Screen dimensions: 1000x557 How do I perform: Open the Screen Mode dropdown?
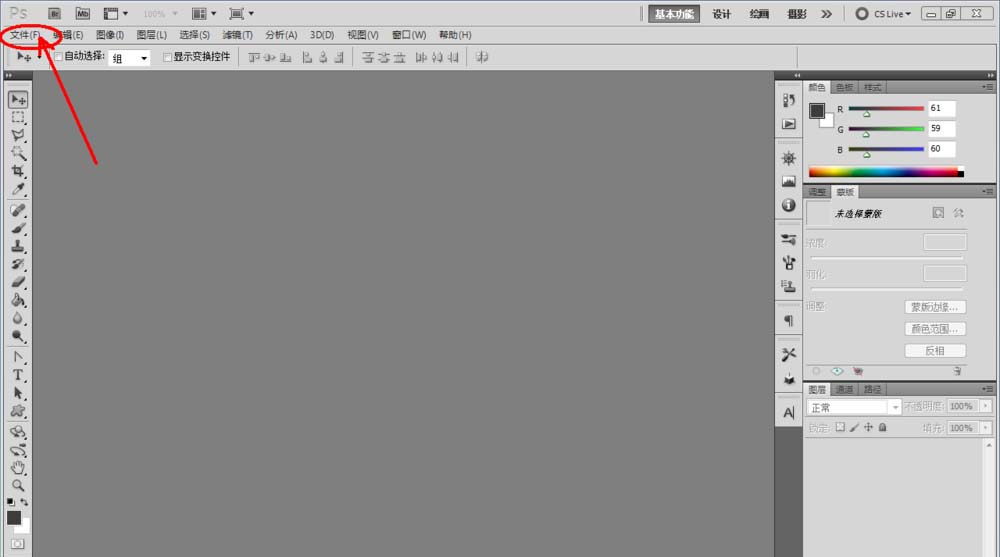click(x=241, y=13)
